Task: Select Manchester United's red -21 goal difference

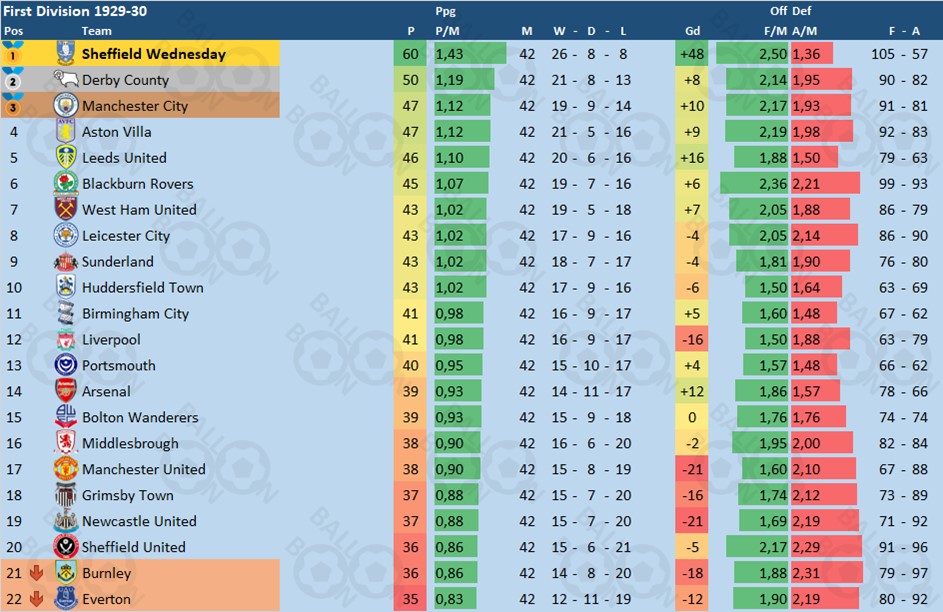Action: tap(692, 469)
